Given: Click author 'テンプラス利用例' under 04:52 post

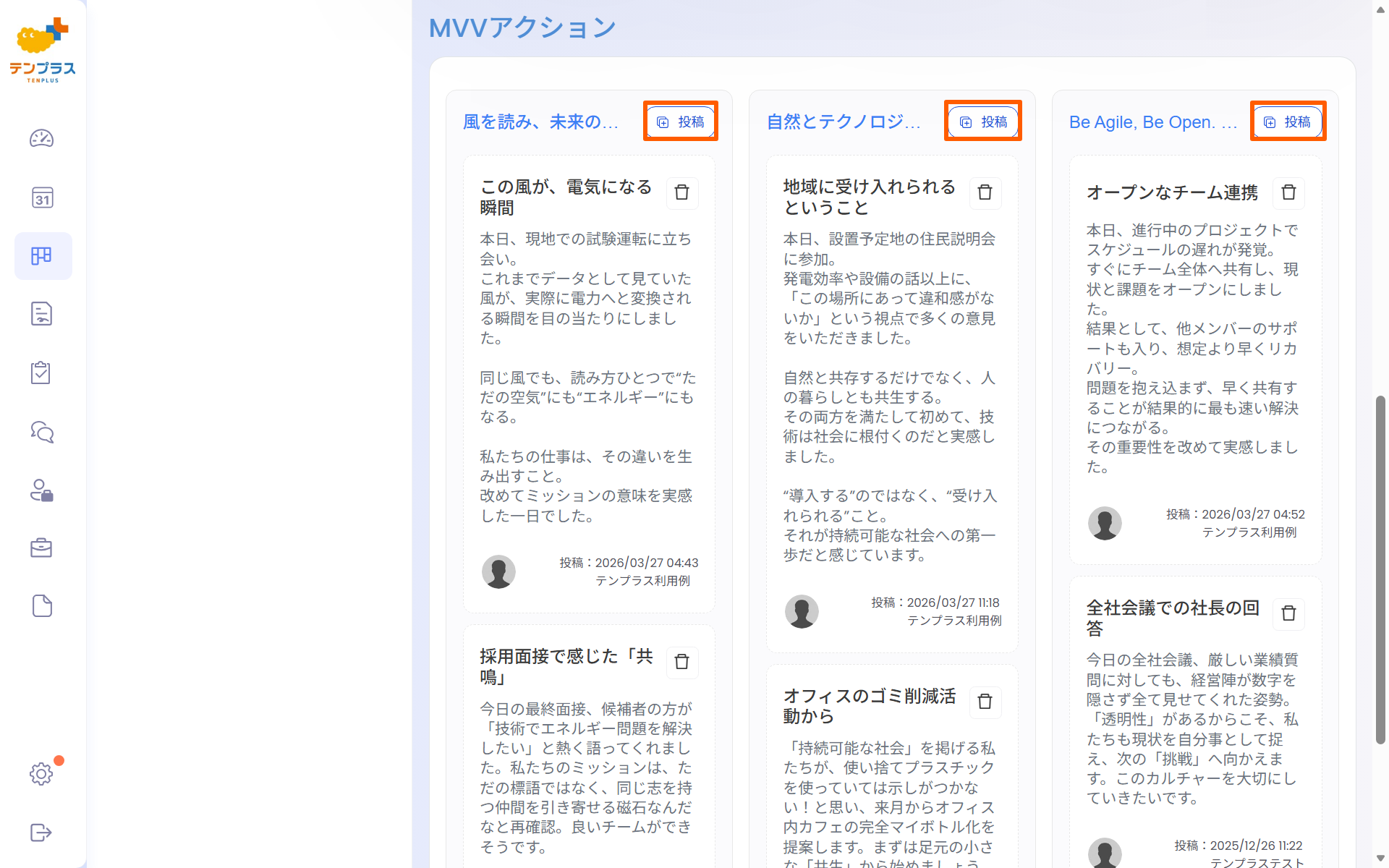Looking at the screenshot, I should tap(1250, 532).
